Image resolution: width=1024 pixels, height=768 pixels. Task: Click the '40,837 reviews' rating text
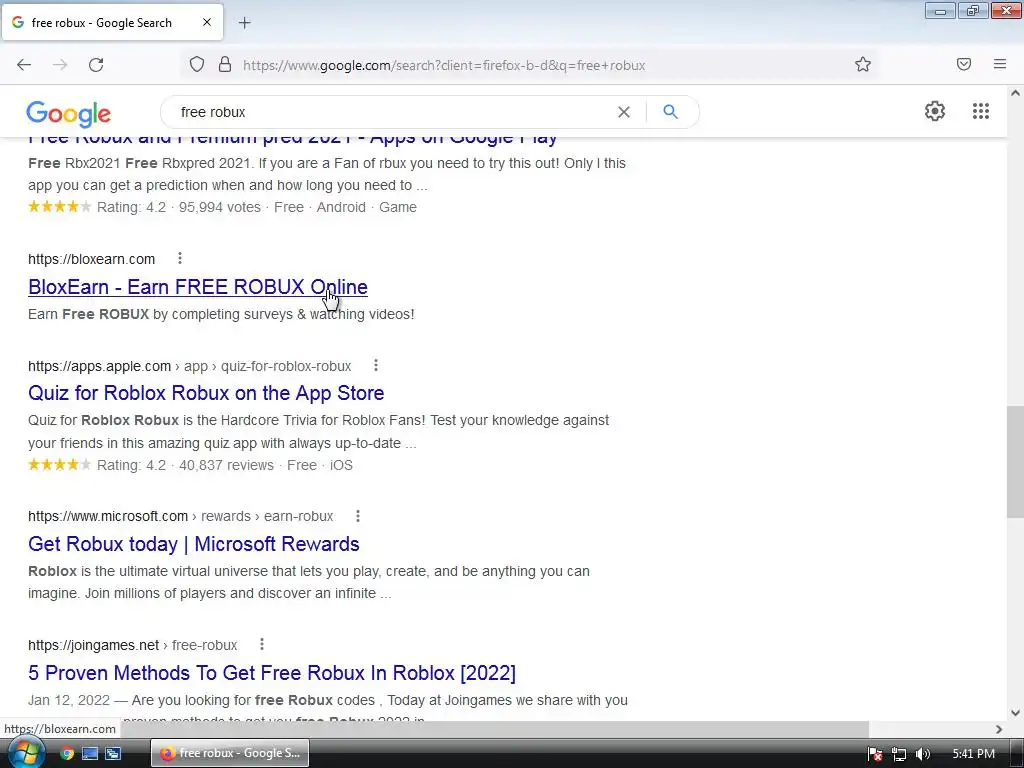click(227, 465)
